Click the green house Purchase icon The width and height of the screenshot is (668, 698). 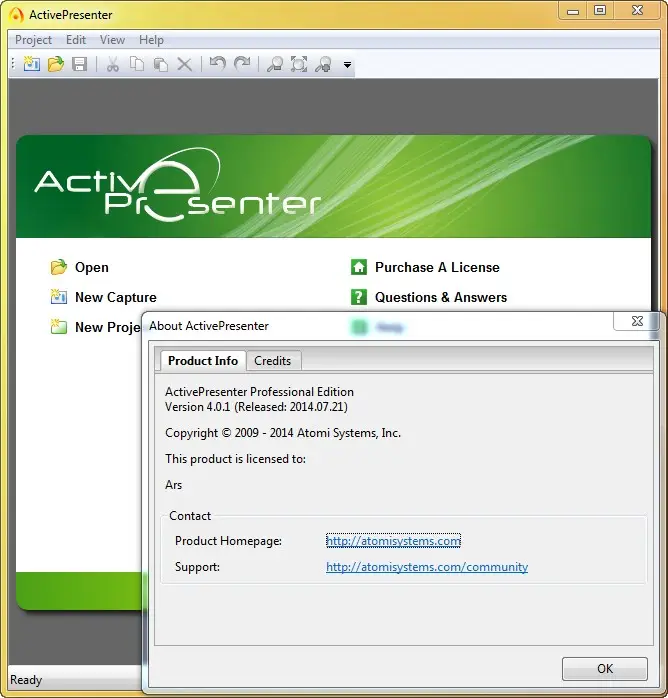359,267
